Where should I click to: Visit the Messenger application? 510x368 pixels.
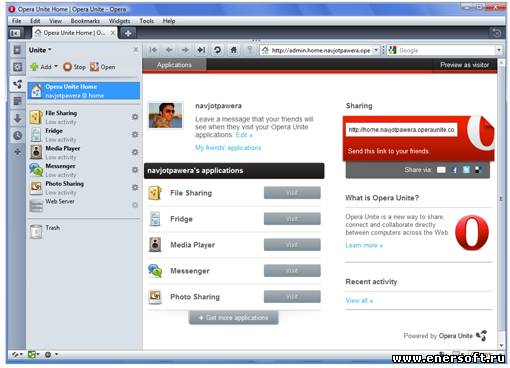(292, 271)
